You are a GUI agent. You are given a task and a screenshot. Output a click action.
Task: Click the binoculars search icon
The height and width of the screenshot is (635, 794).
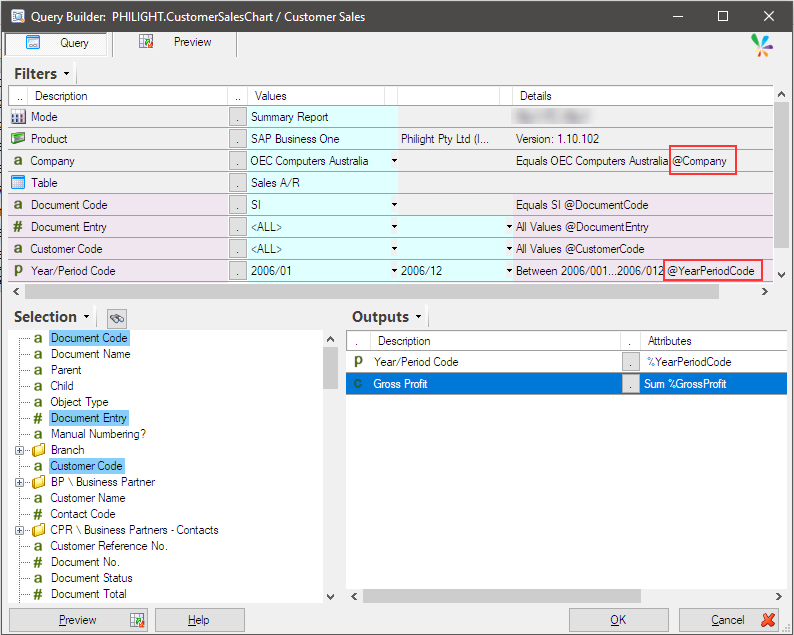point(116,319)
